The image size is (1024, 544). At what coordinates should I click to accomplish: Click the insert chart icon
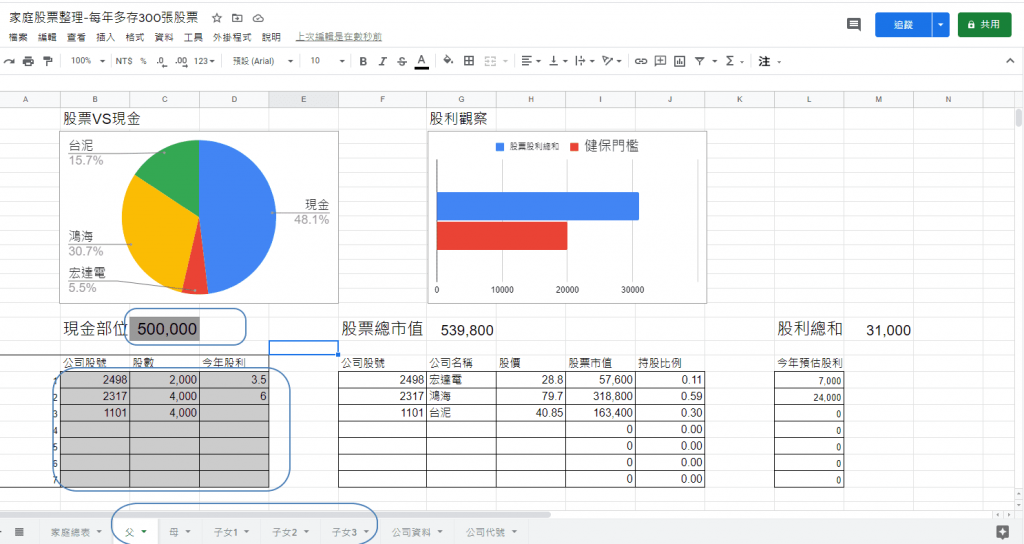coord(680,61)
